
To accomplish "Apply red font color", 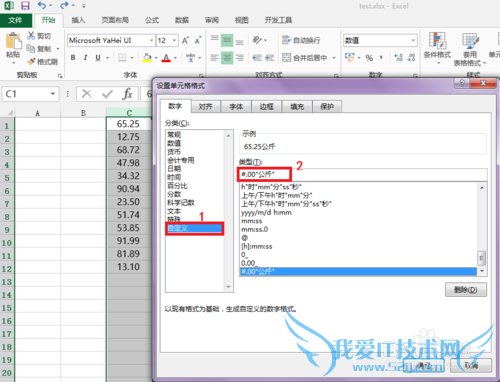I will coord(166,58).
